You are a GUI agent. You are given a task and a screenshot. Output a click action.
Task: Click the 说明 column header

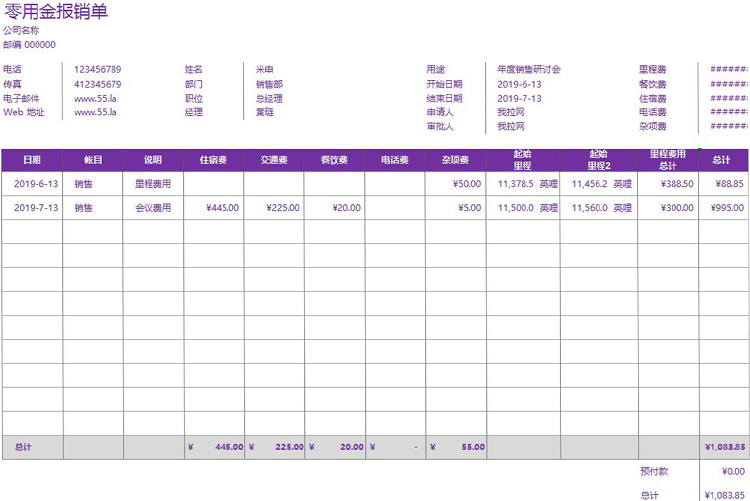click(153, 160)
